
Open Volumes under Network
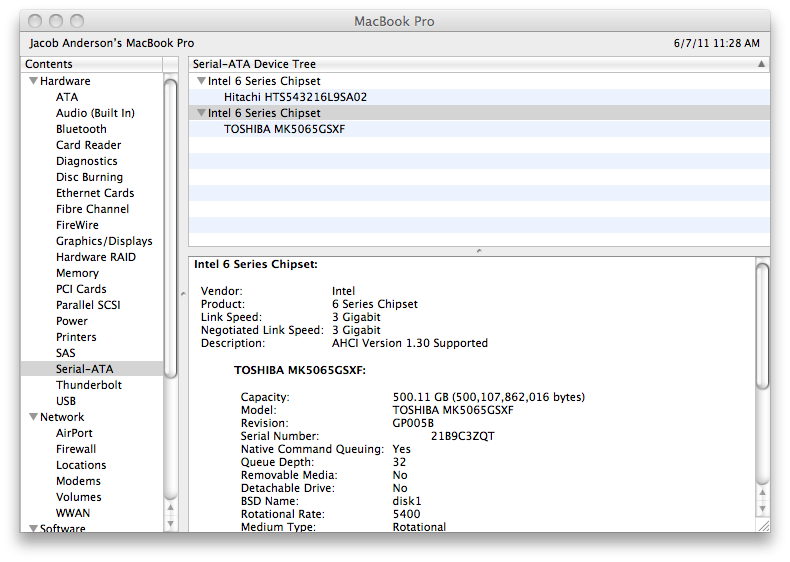(x=79, y=497)
